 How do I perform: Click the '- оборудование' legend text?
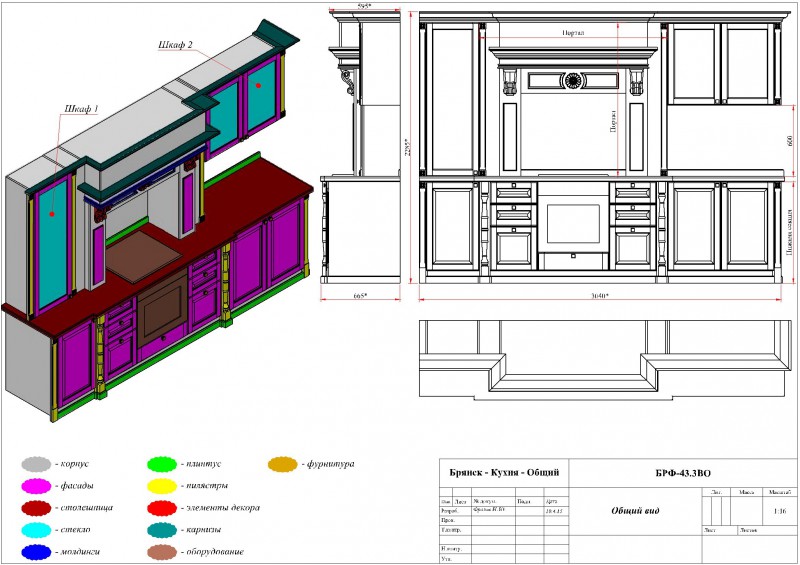click(x=212, y=552)
